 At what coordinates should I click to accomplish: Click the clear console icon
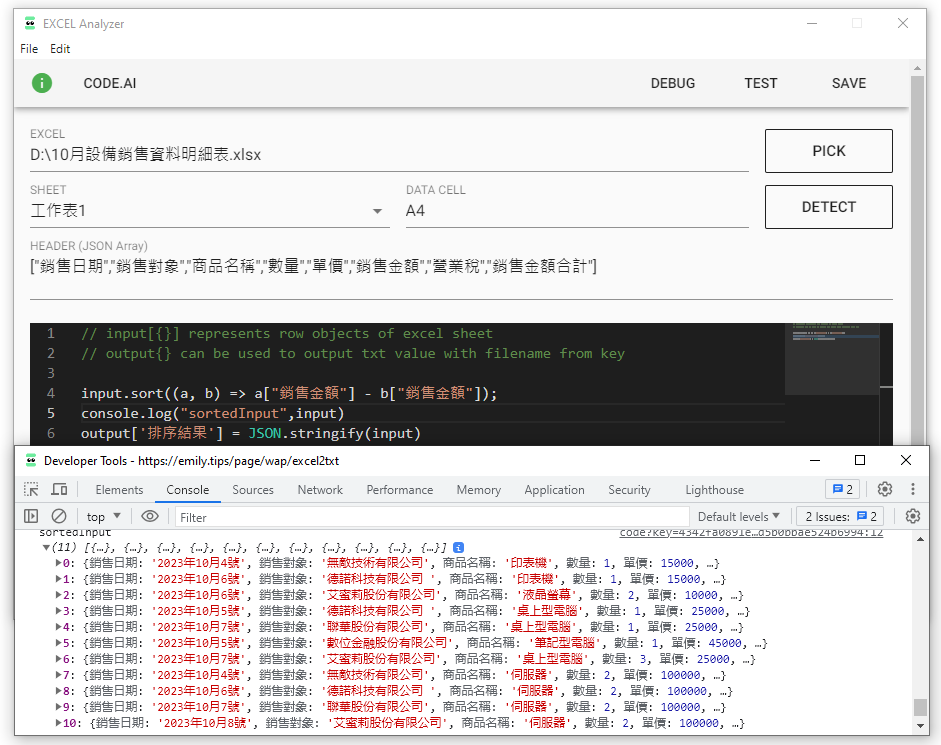tap(59, 516)
